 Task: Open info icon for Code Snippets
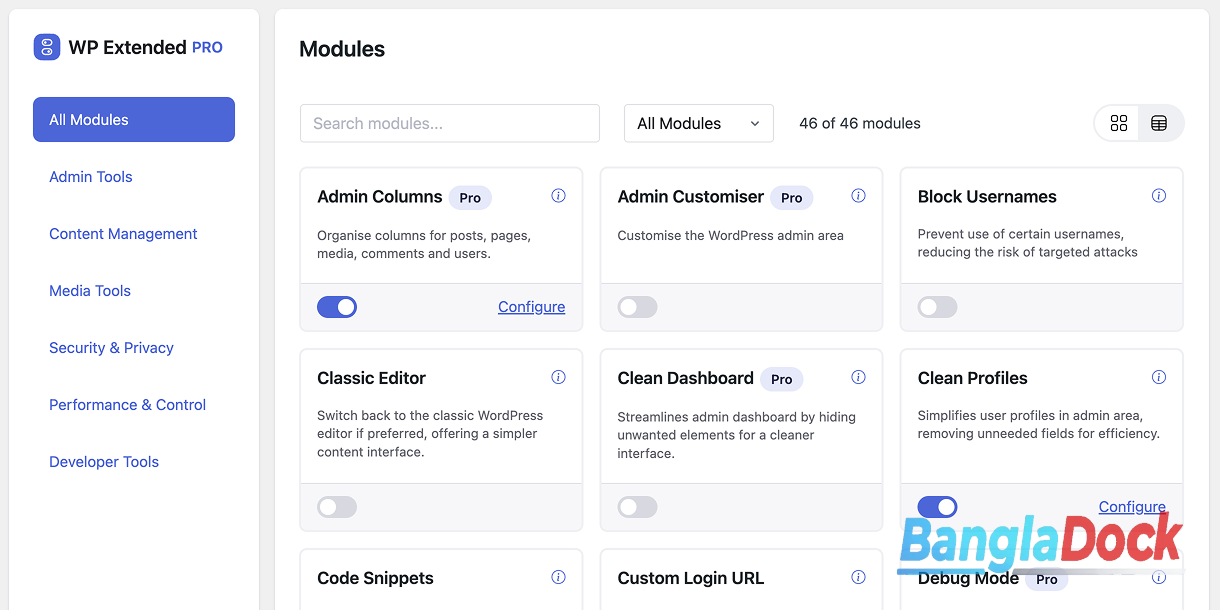[x=558, y=577]
